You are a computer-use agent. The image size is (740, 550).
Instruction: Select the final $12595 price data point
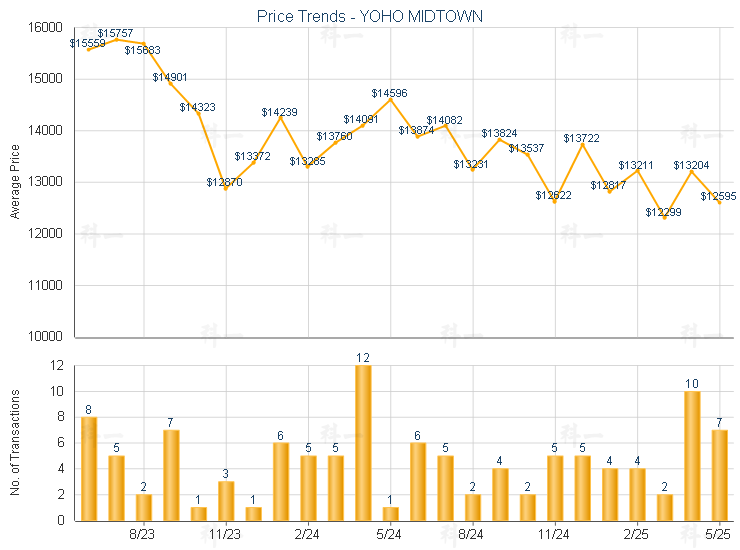pyautogui.click(x=719, y=202)
